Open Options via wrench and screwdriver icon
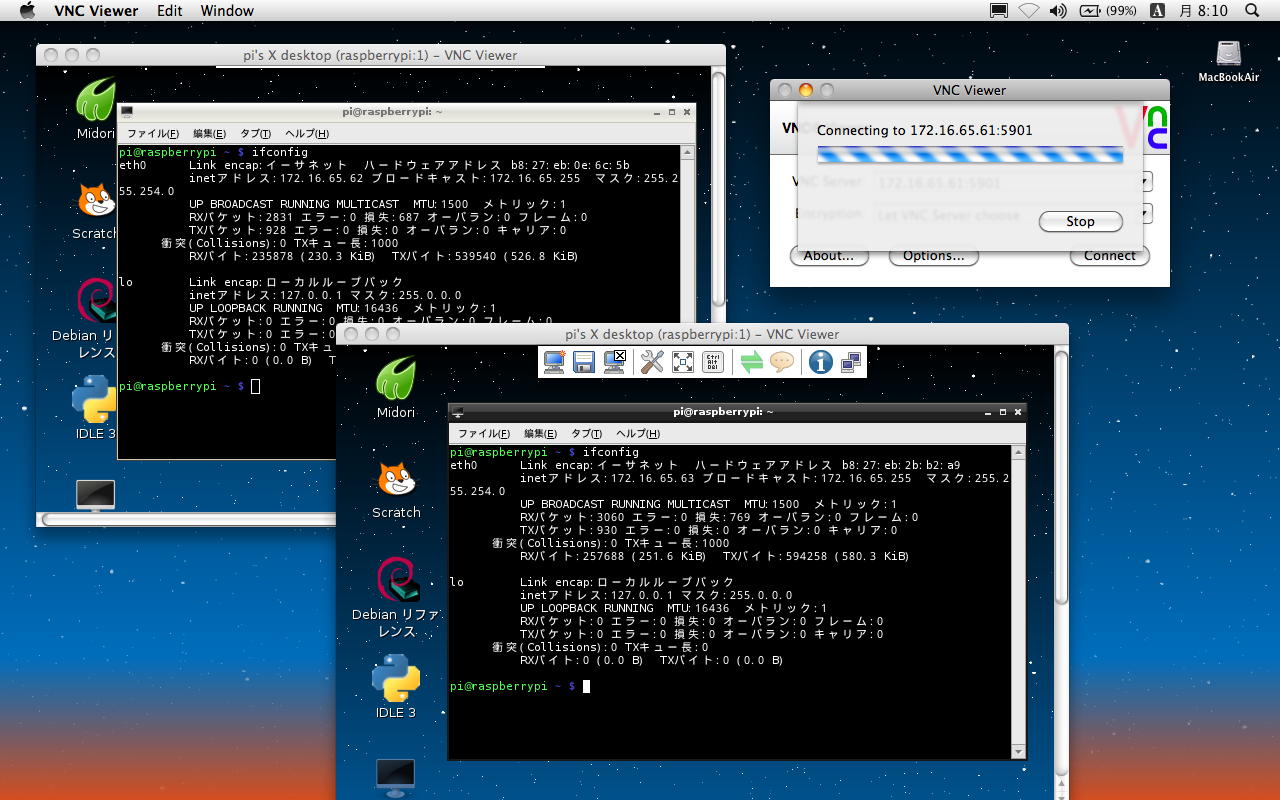The height and width of the screenshot is (800, 1280). tap(652, 362)
